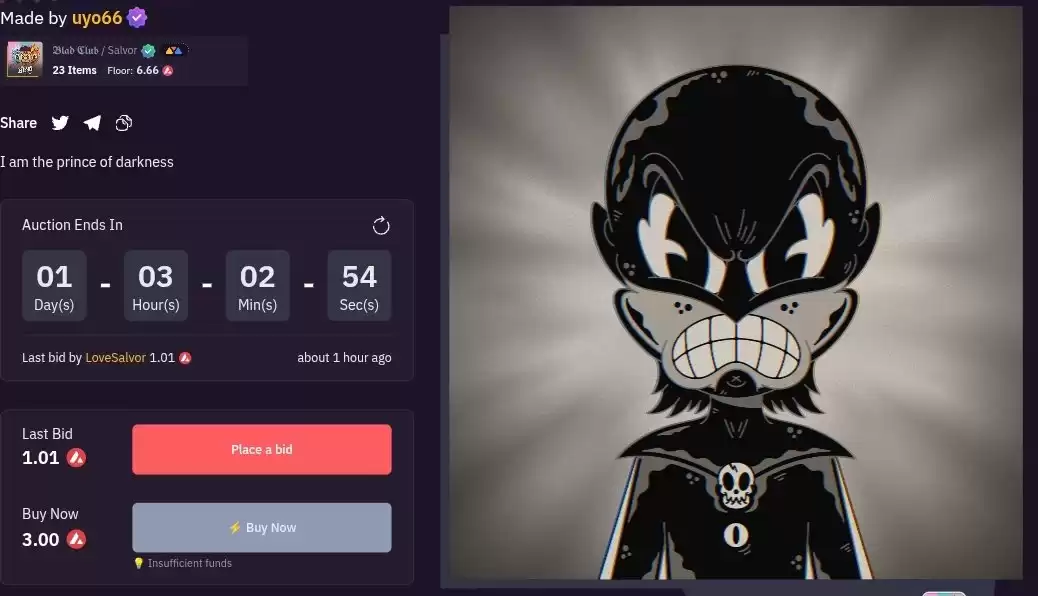Click the Insufficient funds notice

tap(183, 564)
